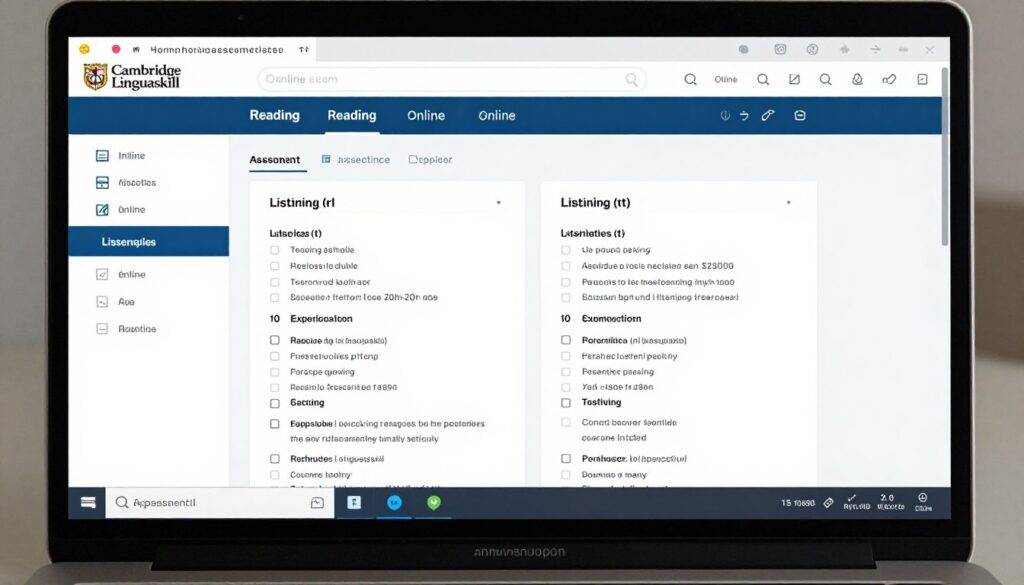Image resolution: width=1024 pixels, height=585 pixels.
Task: Open the Start menu icon on the taskbar
Action: 88,503
